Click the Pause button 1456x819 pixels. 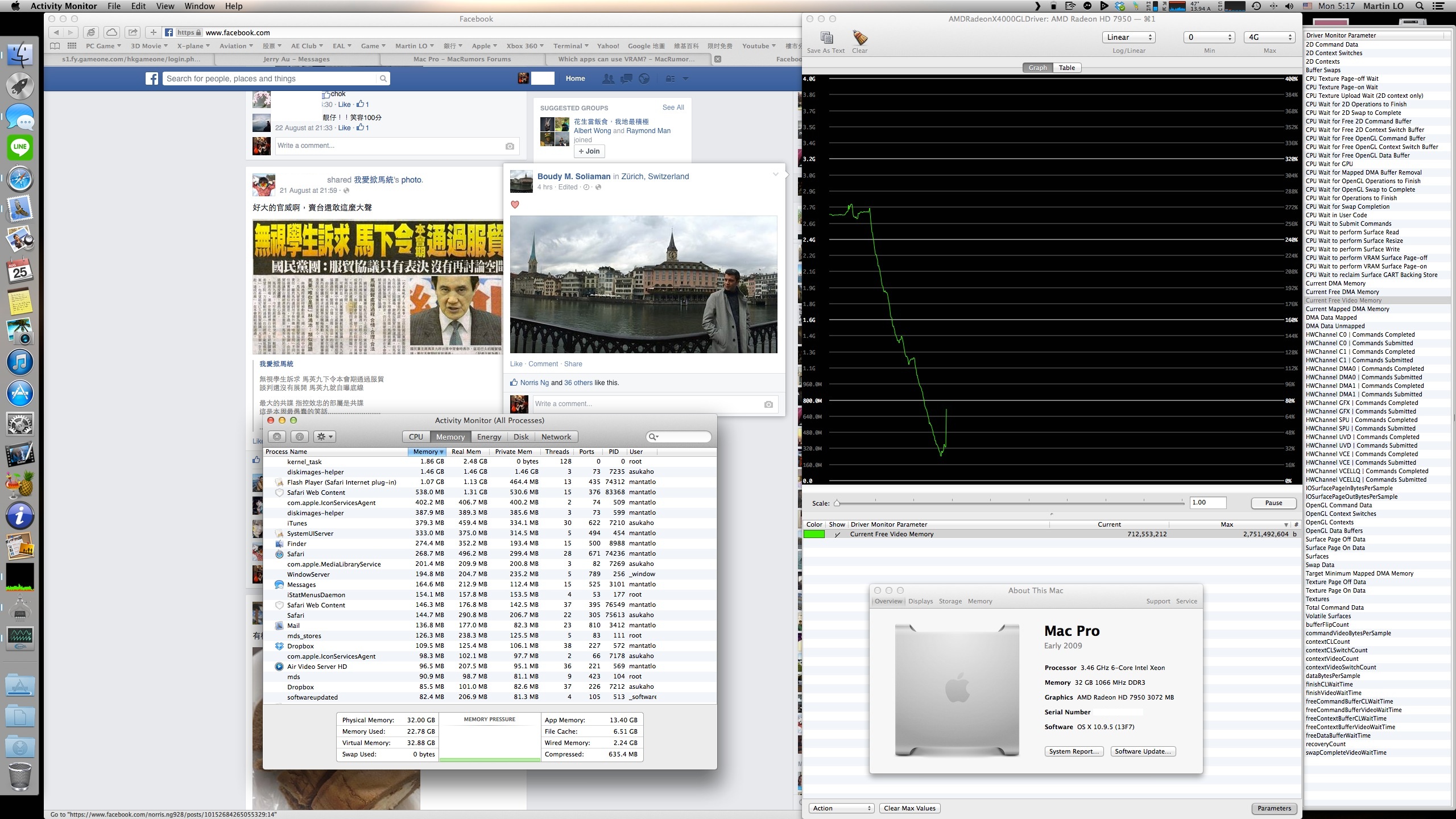pos(1273,503)
